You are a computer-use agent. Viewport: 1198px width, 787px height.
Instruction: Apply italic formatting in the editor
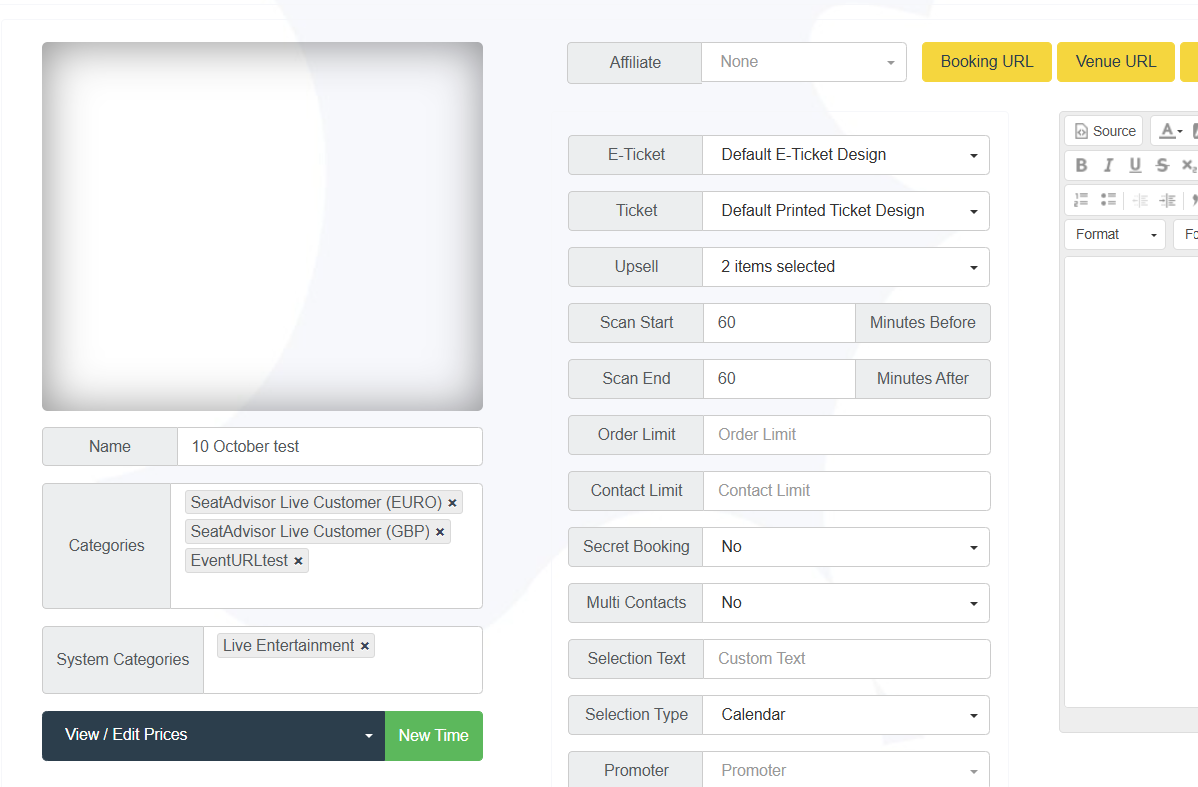pyautogui.click(x=1108, y=165)
